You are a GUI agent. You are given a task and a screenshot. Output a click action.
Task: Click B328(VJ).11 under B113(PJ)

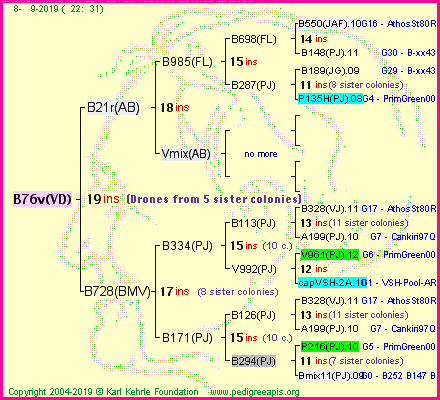click(329, 209)
